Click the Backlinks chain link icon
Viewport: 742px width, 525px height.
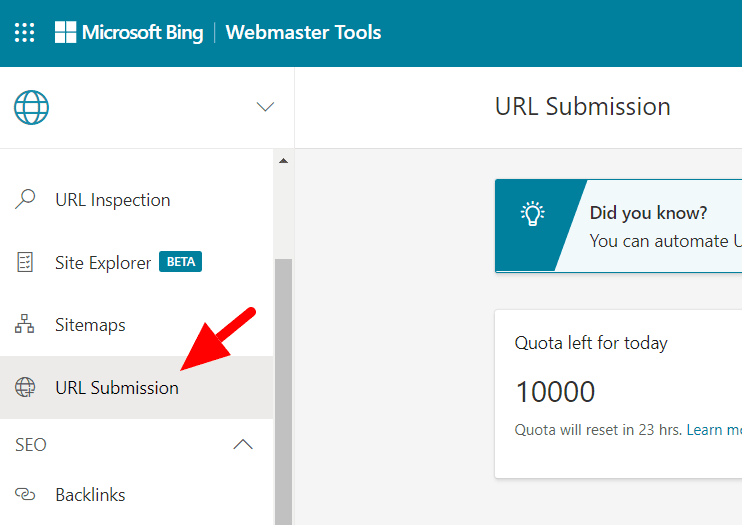[25, 495]
